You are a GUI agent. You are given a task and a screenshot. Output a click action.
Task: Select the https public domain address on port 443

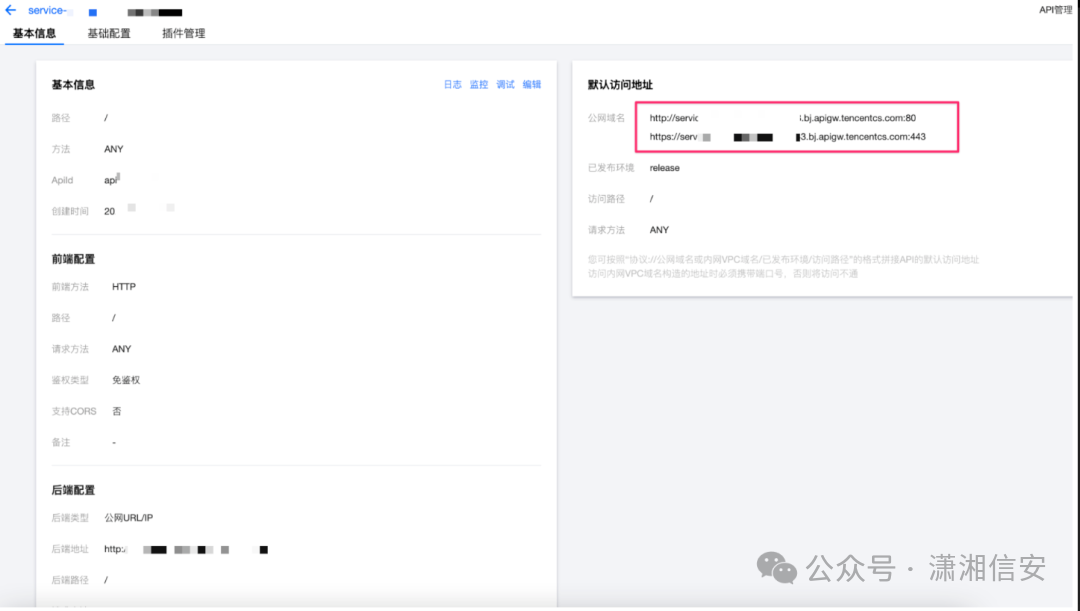click(x=790, y=138)
